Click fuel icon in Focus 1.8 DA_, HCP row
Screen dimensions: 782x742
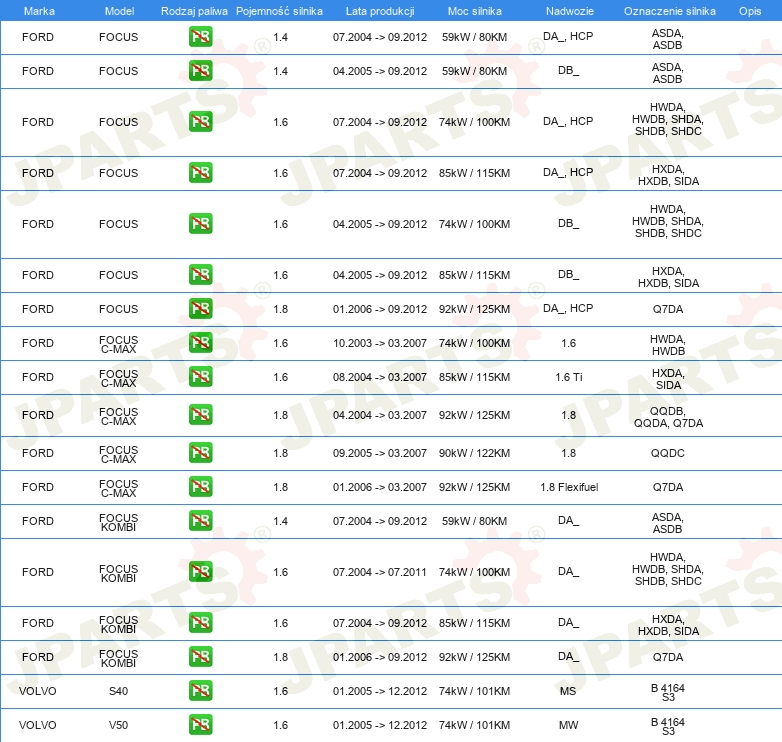[200, 309]
